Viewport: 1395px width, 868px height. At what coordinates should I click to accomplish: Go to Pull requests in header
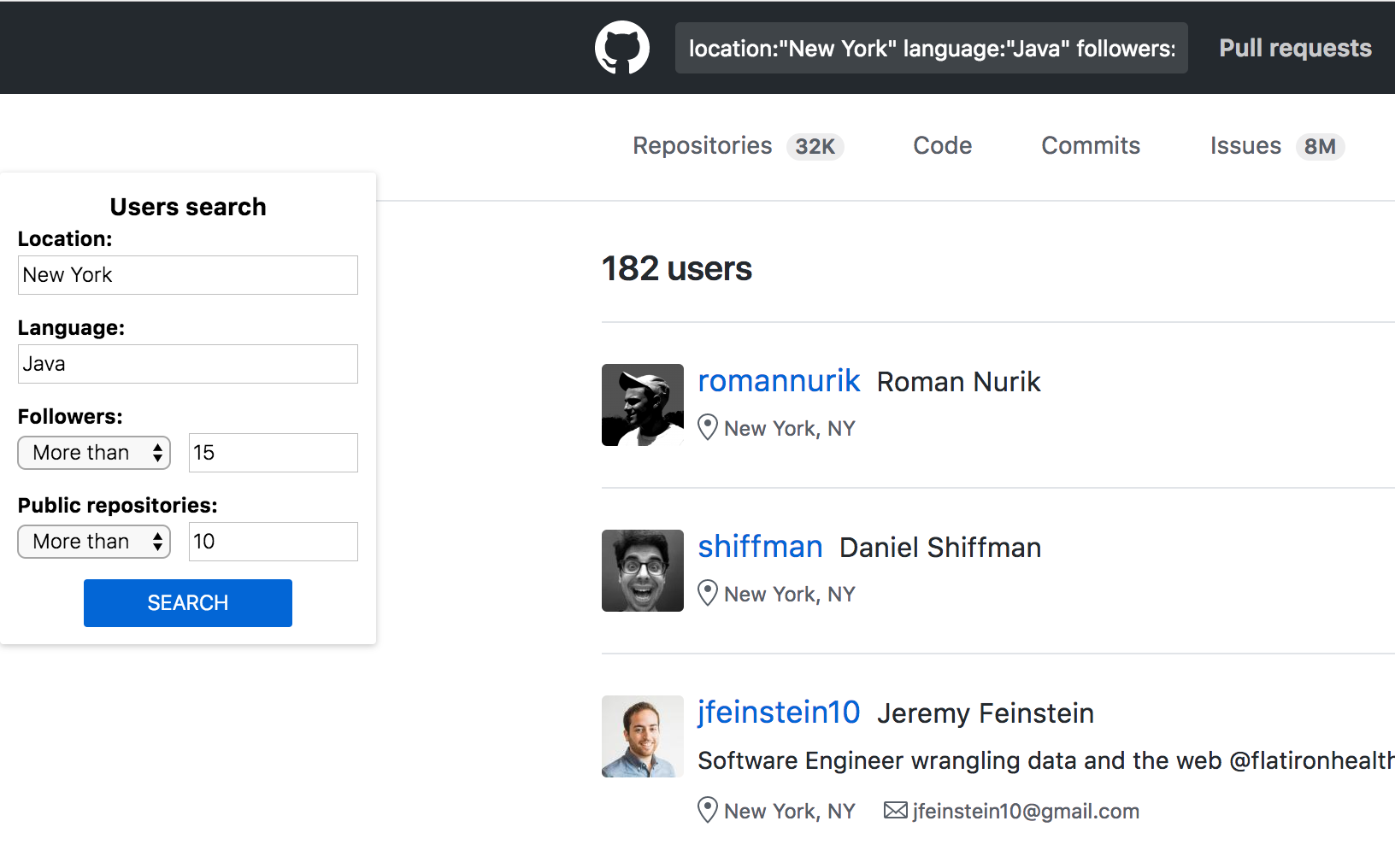tap(1295, 48)
